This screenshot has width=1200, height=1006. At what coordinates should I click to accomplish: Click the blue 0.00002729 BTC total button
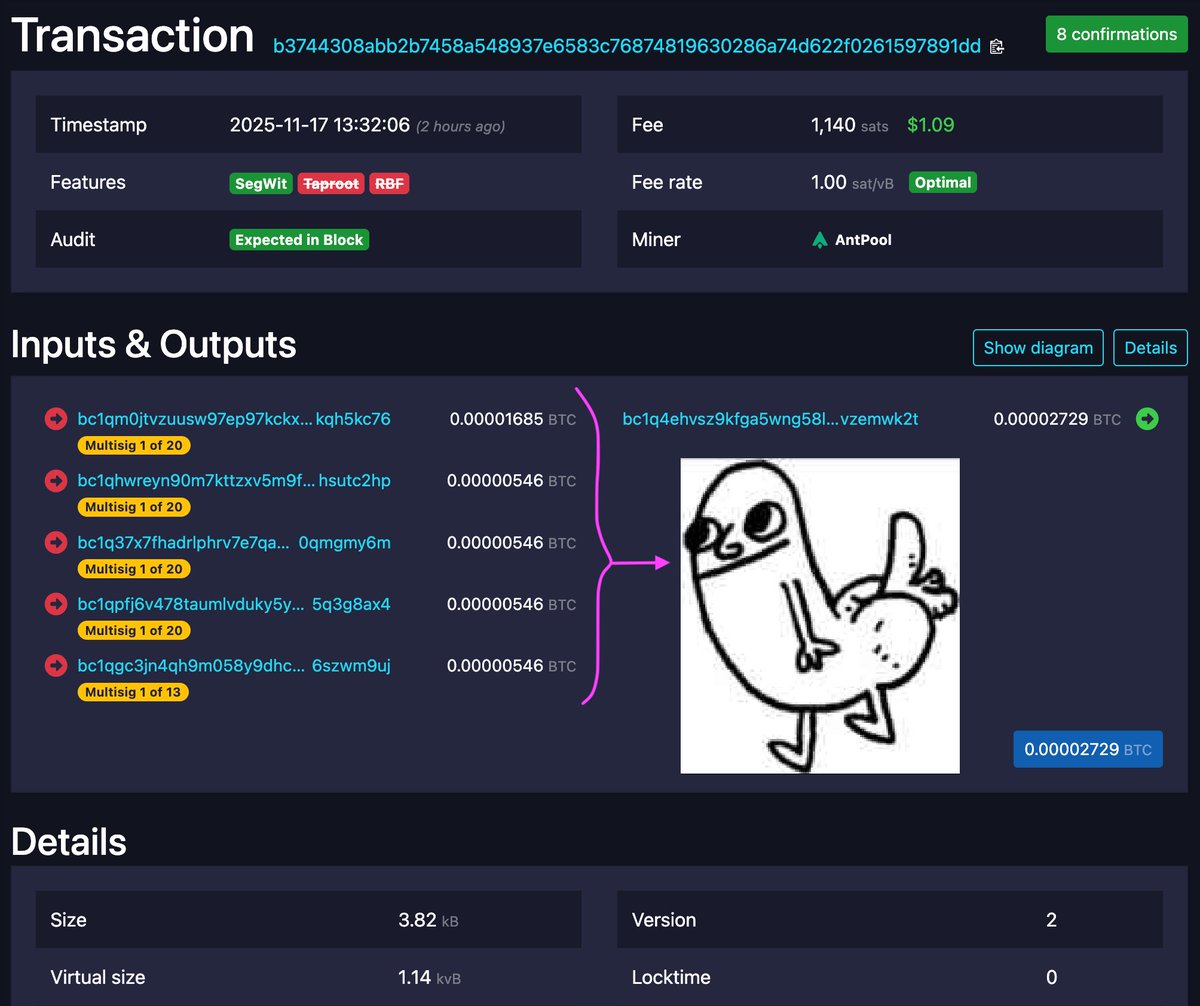1088,749
